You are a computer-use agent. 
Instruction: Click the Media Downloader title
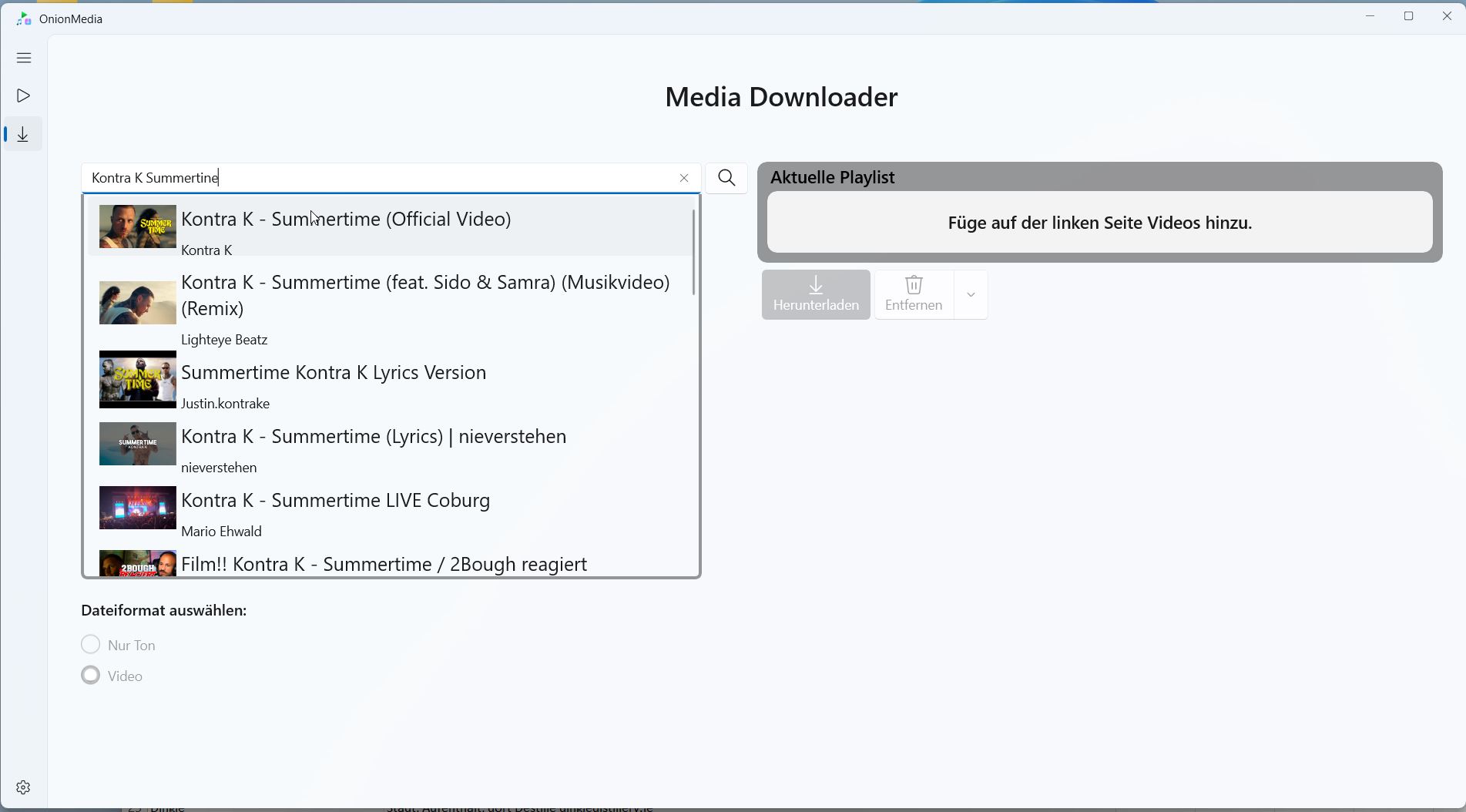pos(781,97)
